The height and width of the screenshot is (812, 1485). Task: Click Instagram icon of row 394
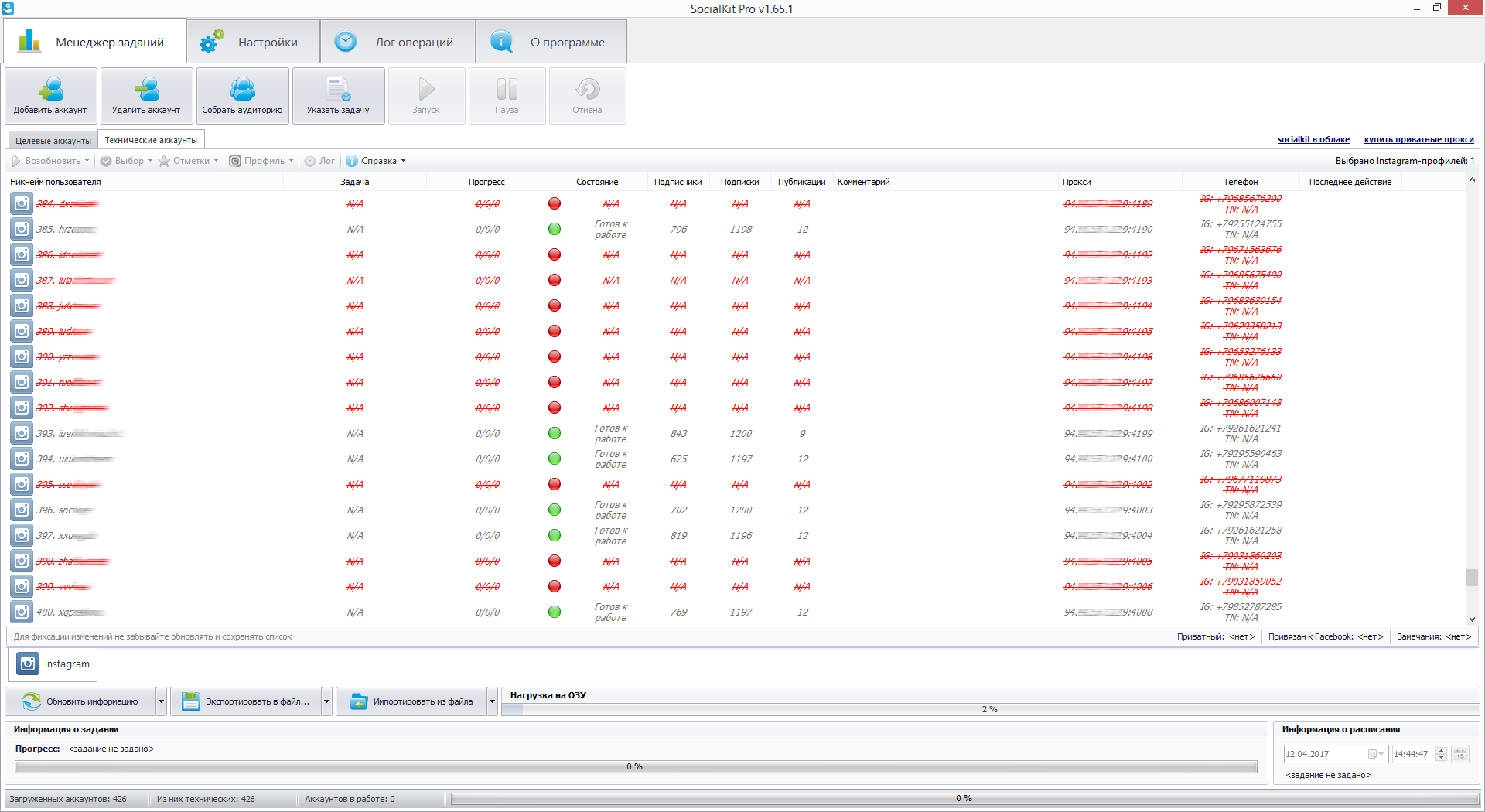[x=22, y=459]
